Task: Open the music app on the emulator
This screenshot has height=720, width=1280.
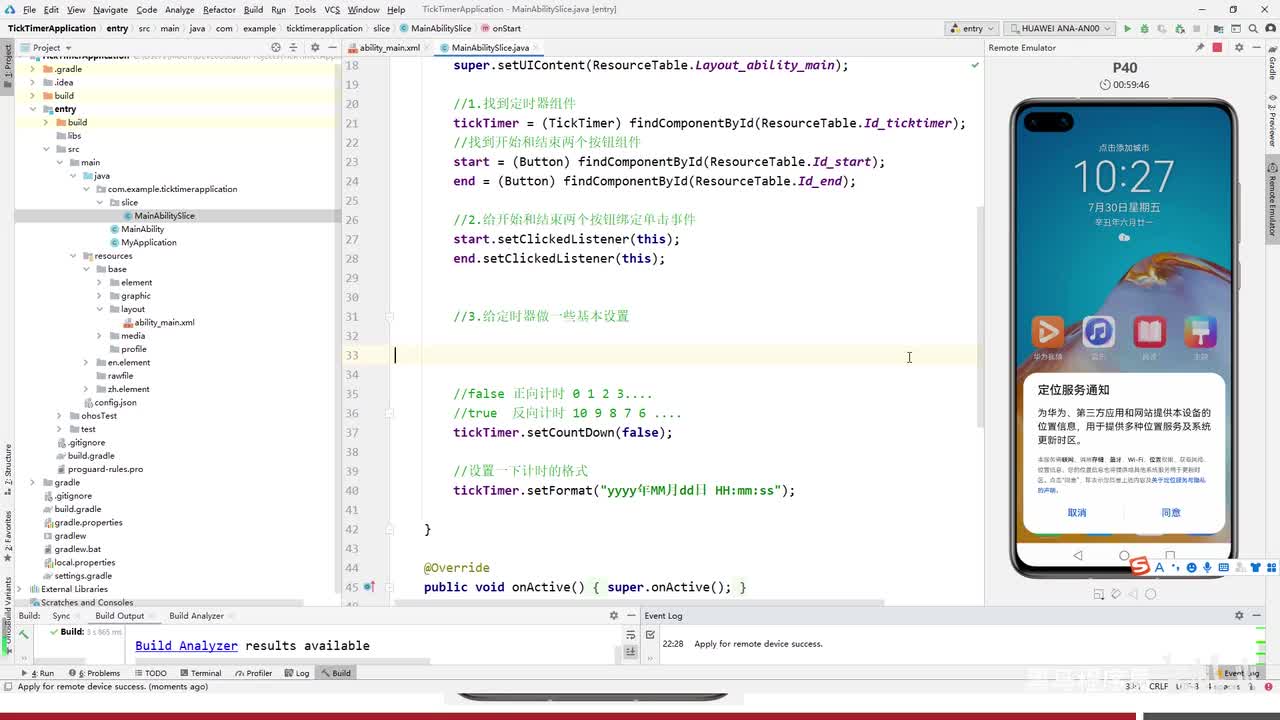Action: 1098,332
